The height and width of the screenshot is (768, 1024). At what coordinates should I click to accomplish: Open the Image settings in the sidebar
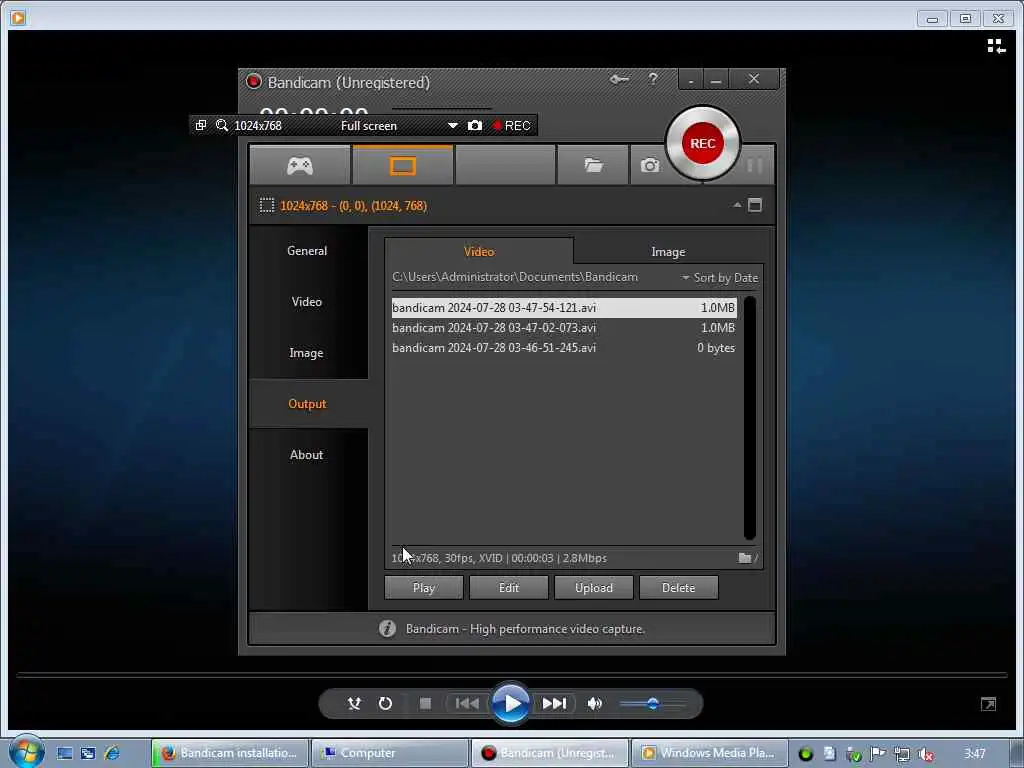coord(307,353)
